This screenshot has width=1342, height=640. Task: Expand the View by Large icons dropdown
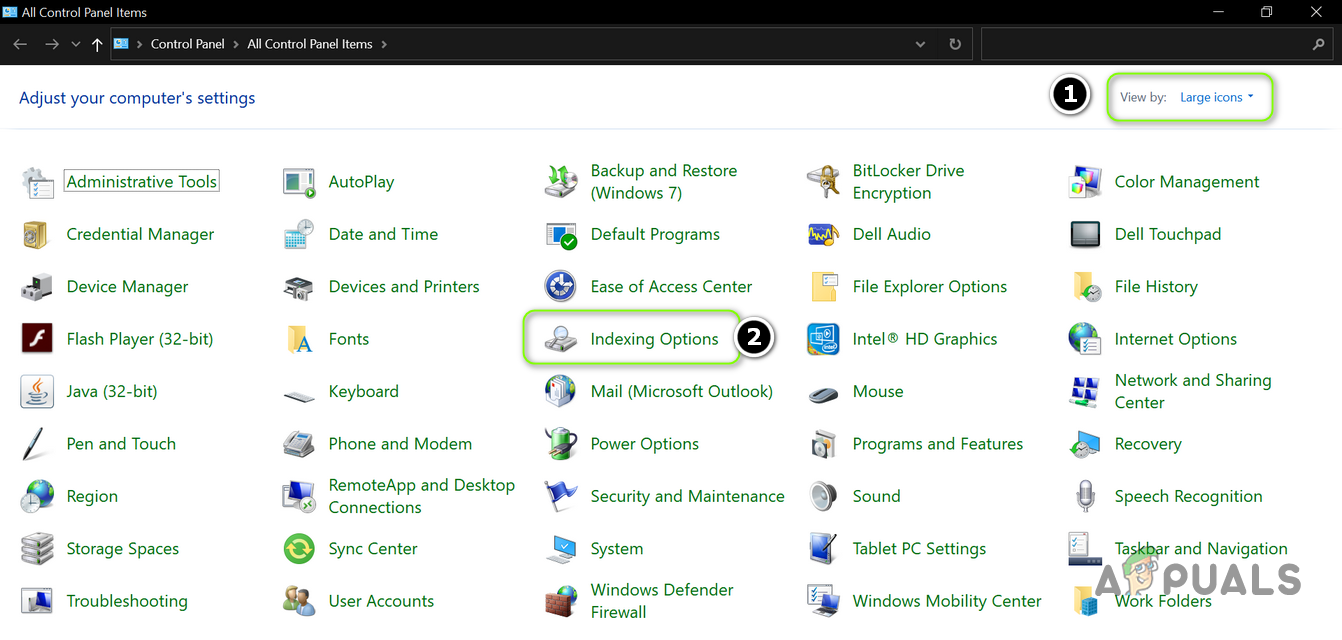[x=1216, y=98]
